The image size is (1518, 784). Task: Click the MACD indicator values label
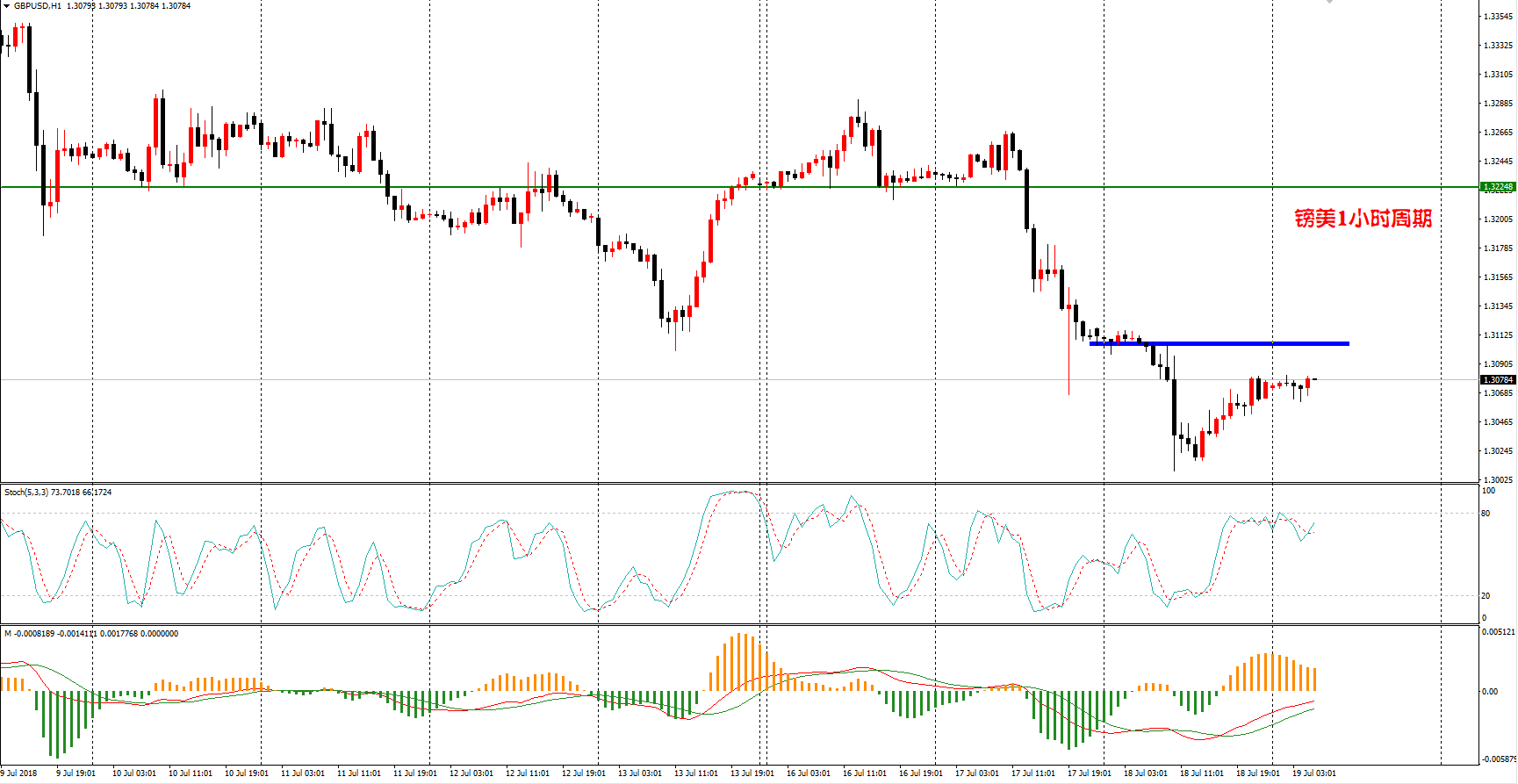click(91, 634)
